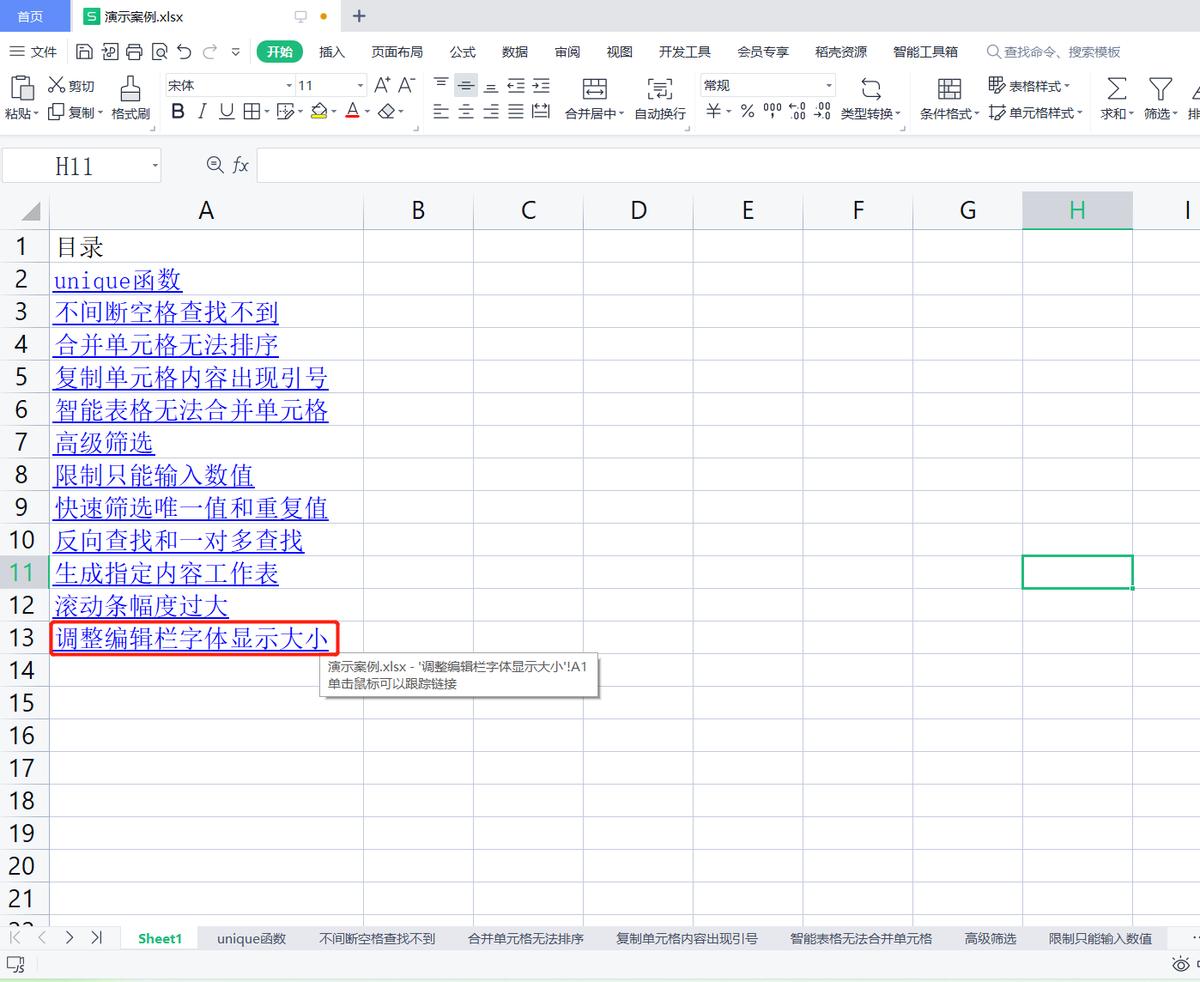Undo the last action
The height and width of the screenshot is (982, 1200).
point(184,52)
